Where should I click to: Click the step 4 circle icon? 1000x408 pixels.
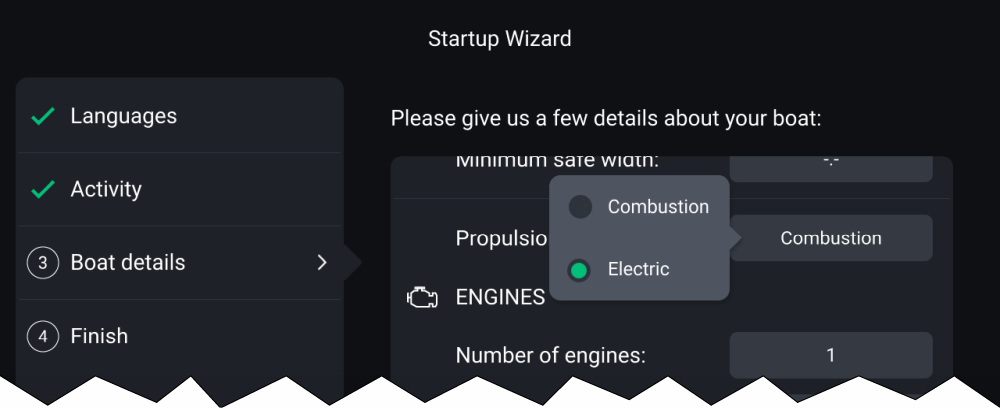point(43,337)
